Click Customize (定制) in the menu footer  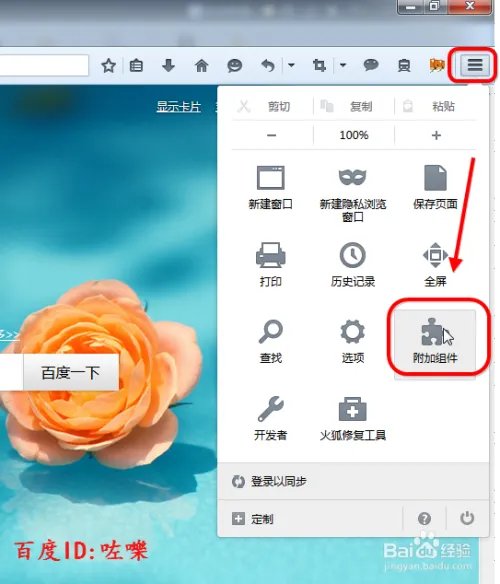pyautogui.click(x=310, y=518)
